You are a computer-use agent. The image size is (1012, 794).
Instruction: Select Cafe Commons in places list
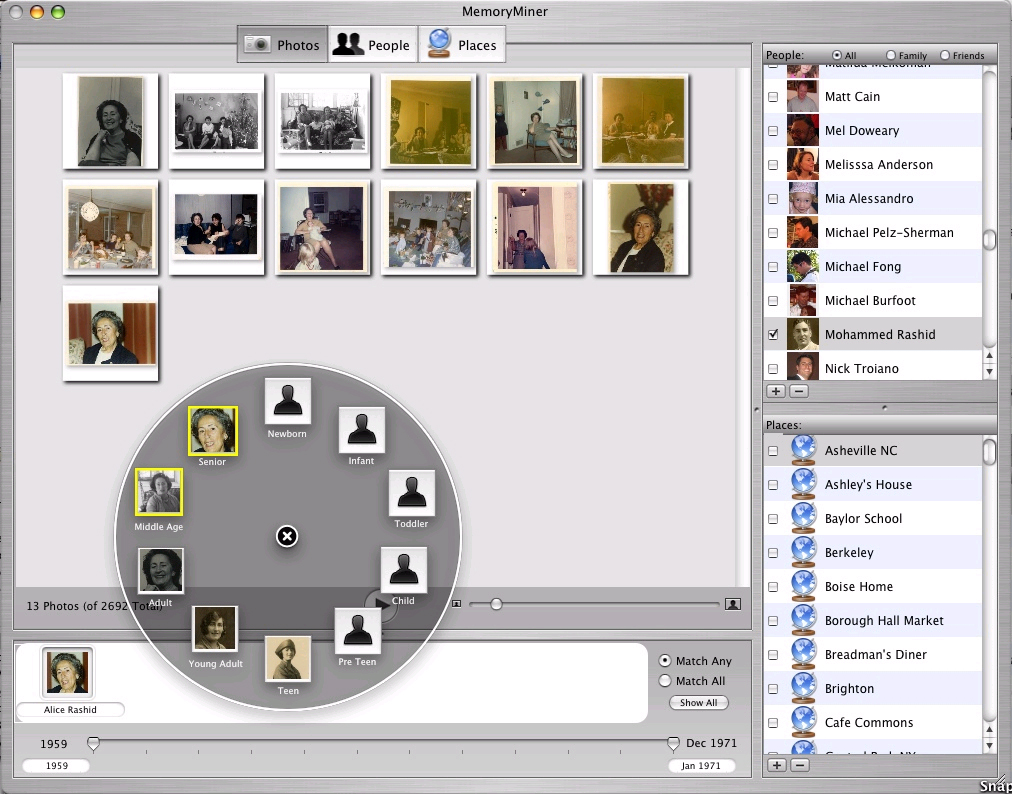tap(873, 722)
